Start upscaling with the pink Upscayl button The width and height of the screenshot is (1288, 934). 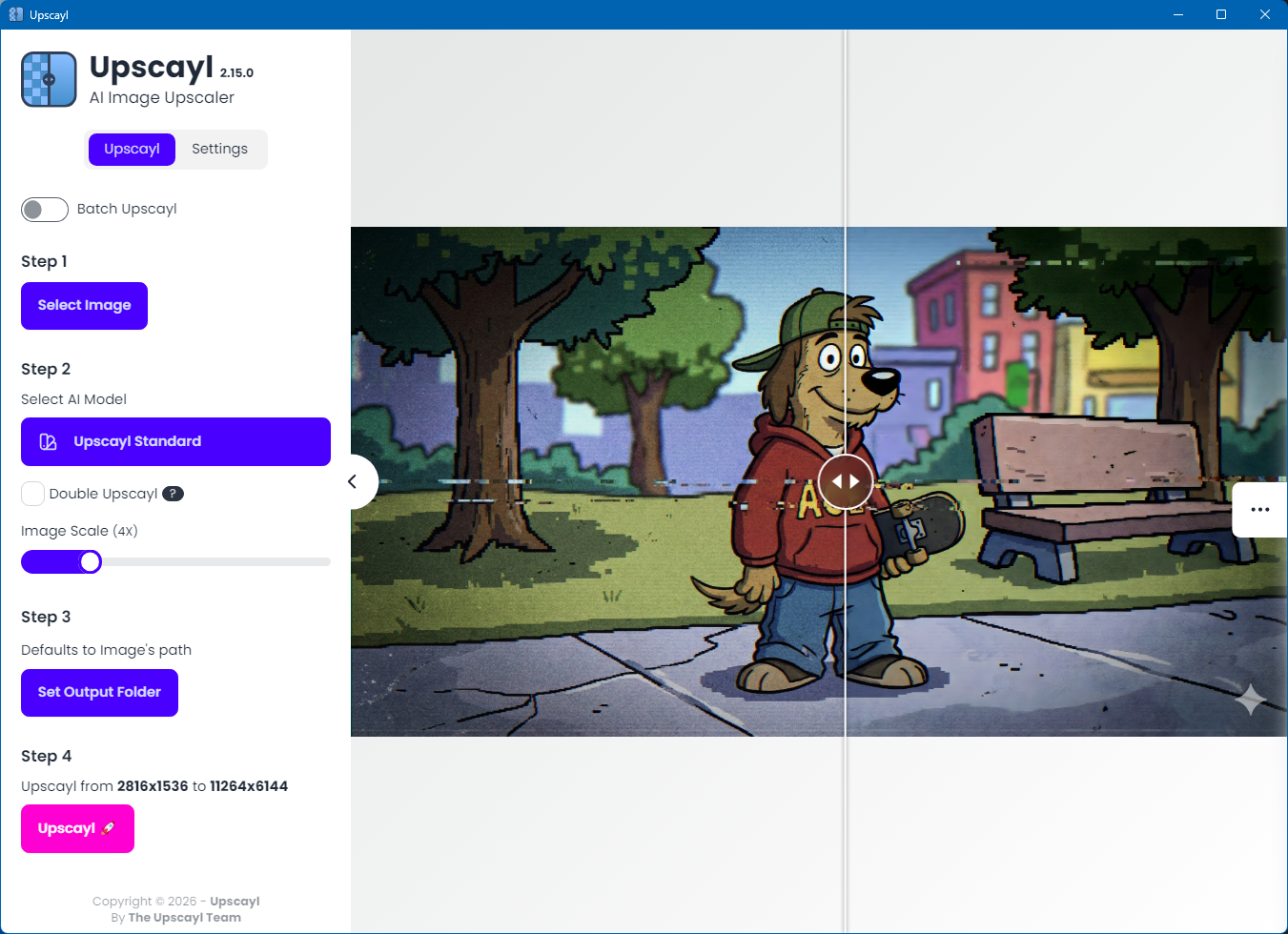[x=77, y=829]
